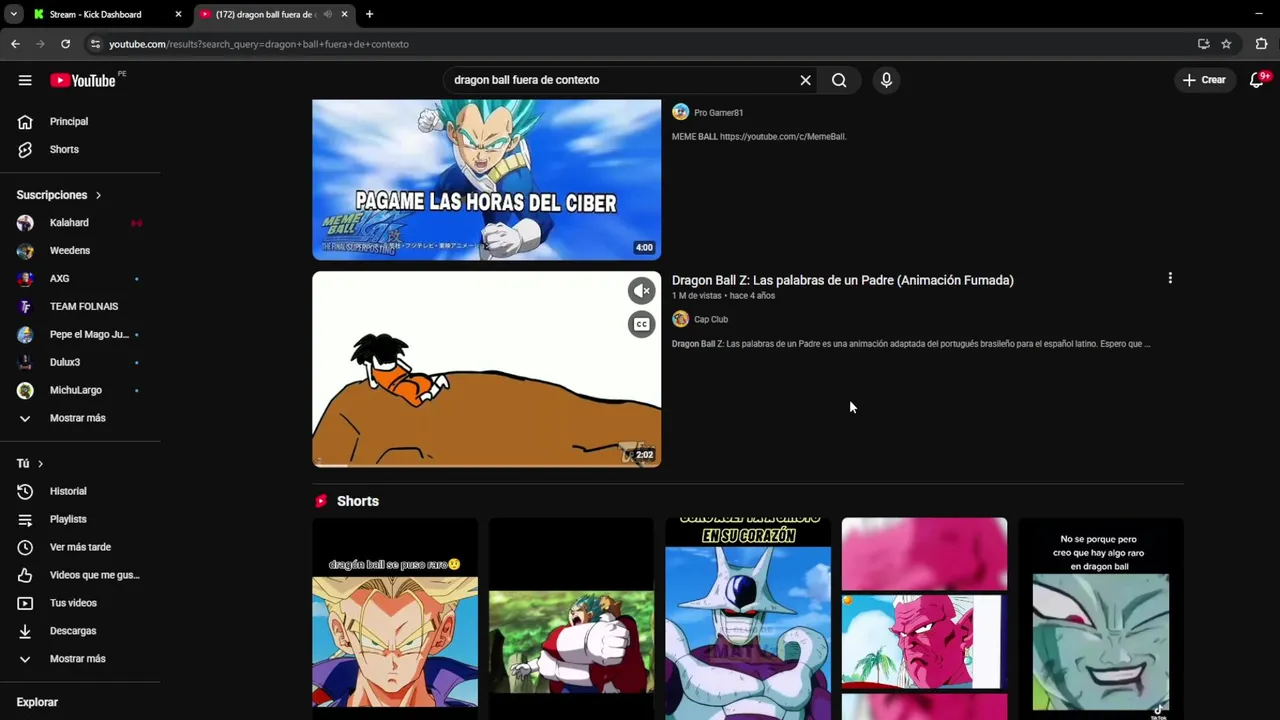Click the Shorts shelf heading
1280x720 pixels.
(357, 501)
